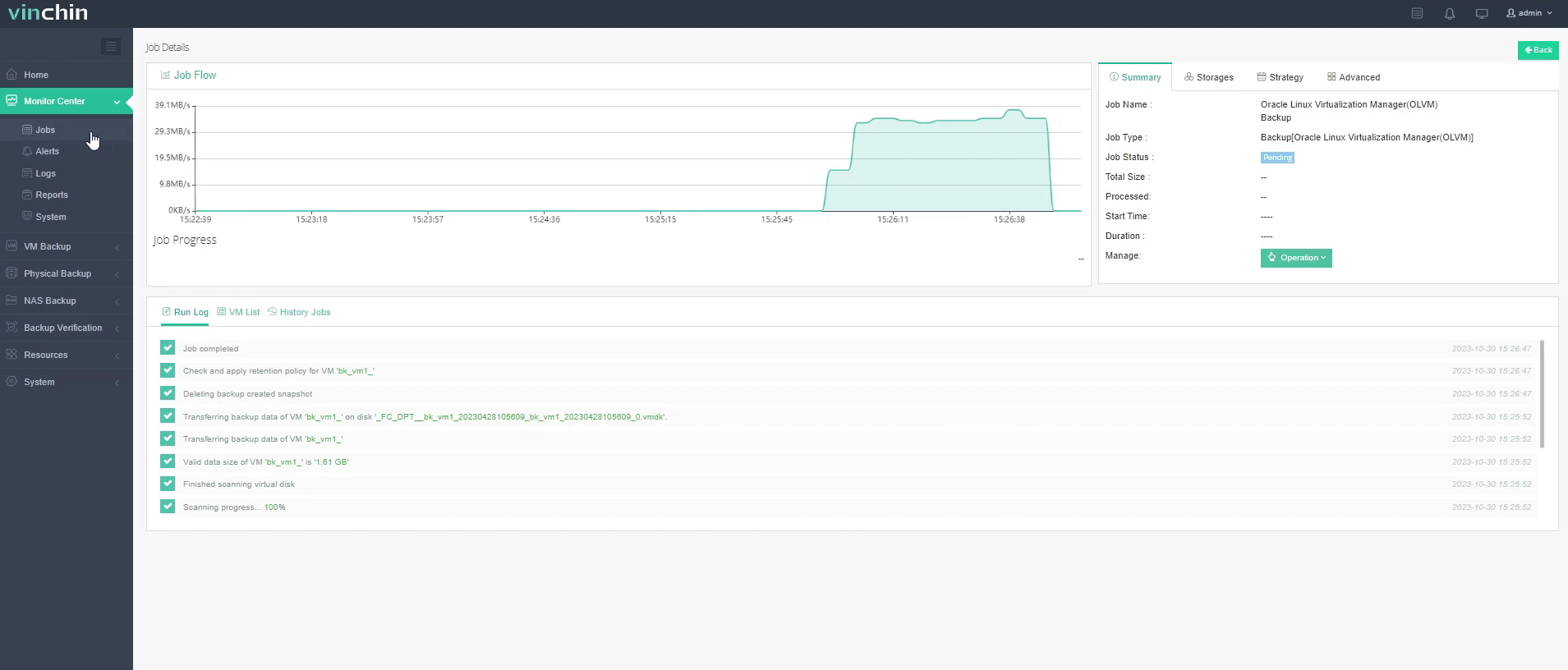
Task: Click the Jobs list icon
Action: pyautogui.click(x=27, y=130)
